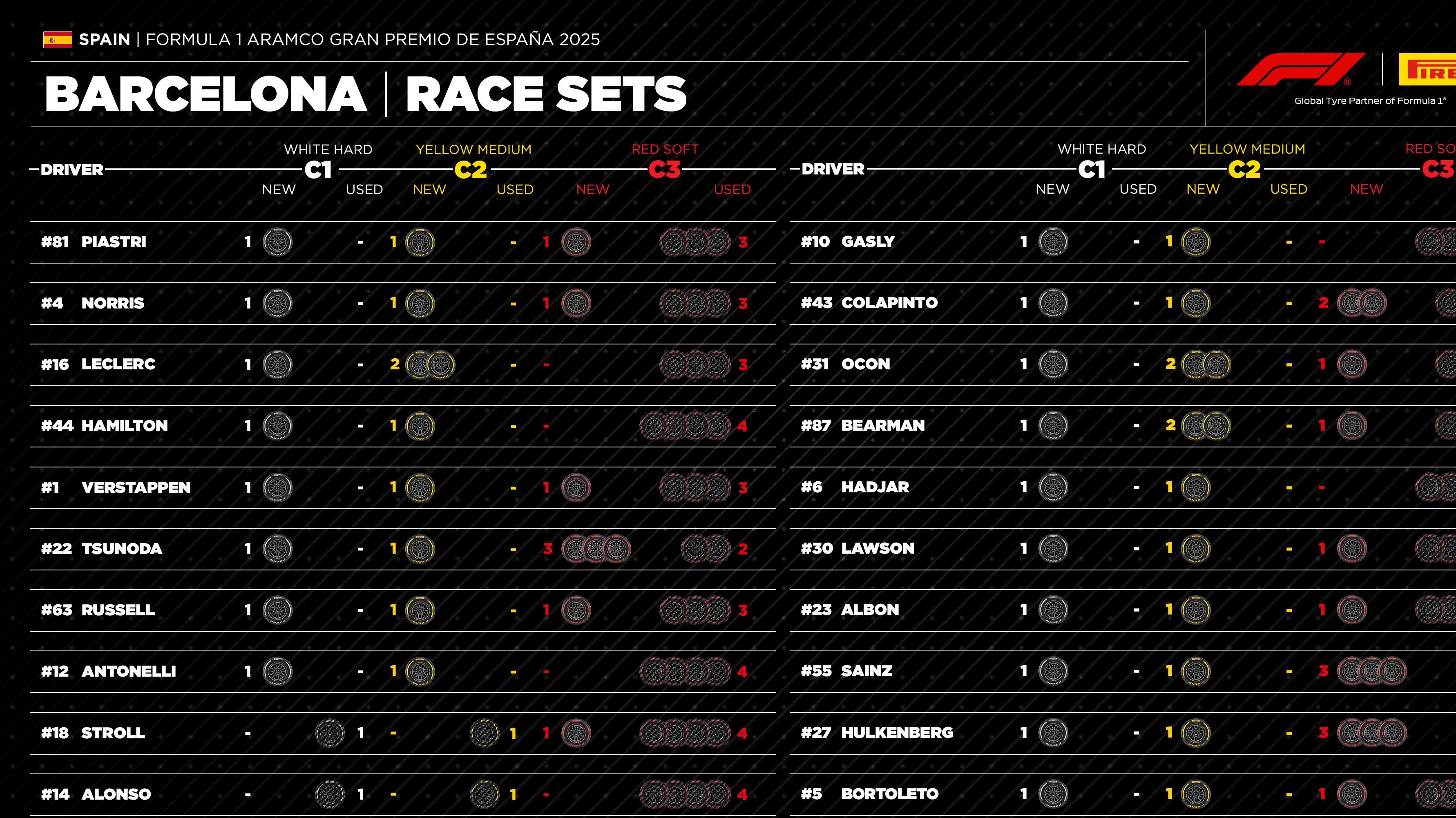Click the Spain flag icon
Viewport: 1456px width, 818px height.
58,40
